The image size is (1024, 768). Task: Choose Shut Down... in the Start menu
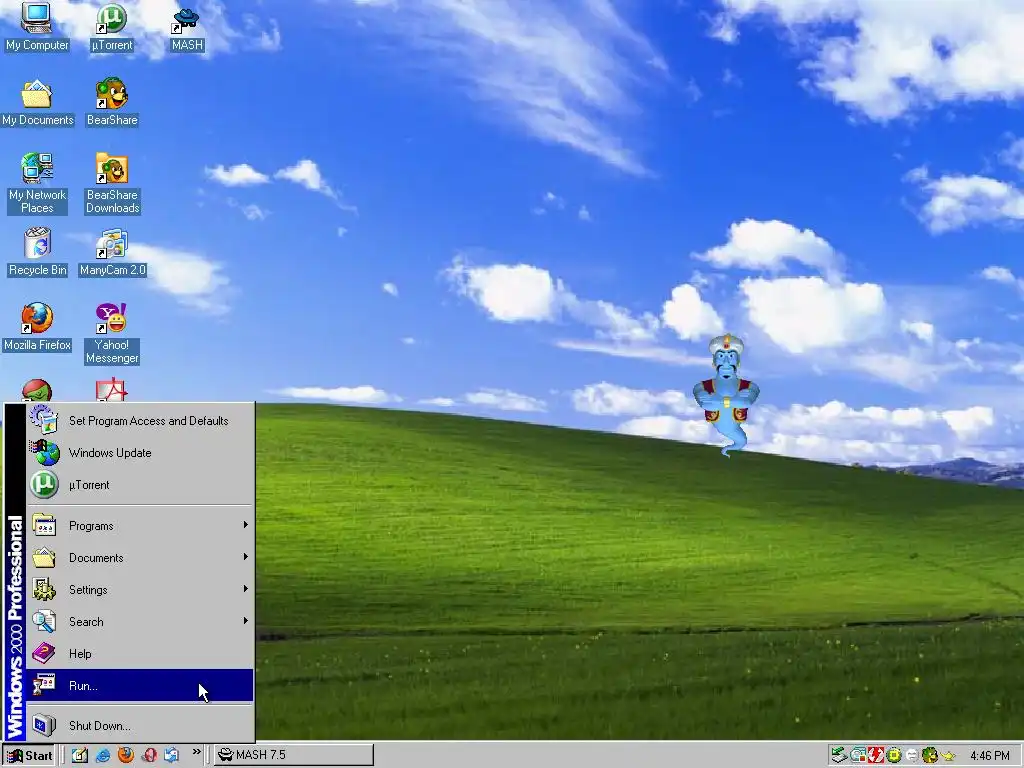click(140, 726)
